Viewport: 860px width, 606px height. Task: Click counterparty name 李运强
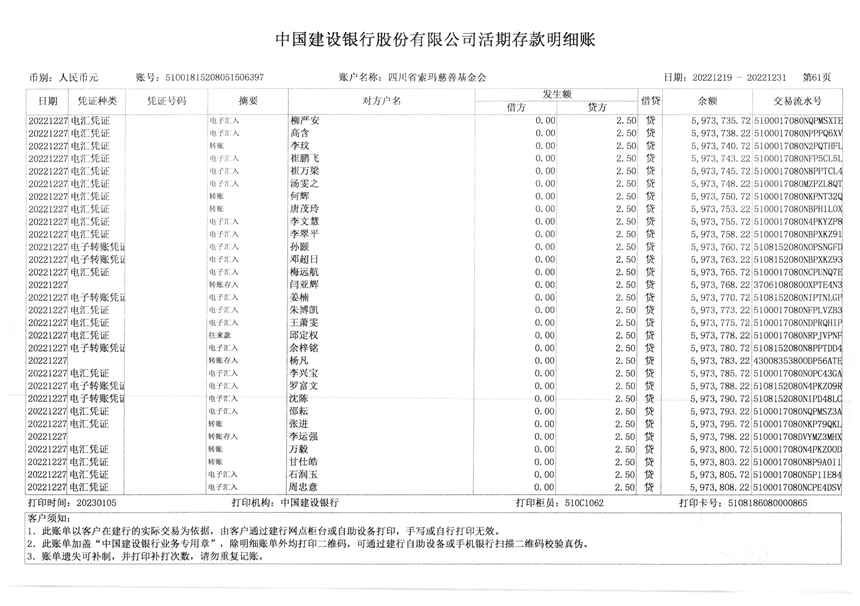(304, 437)
